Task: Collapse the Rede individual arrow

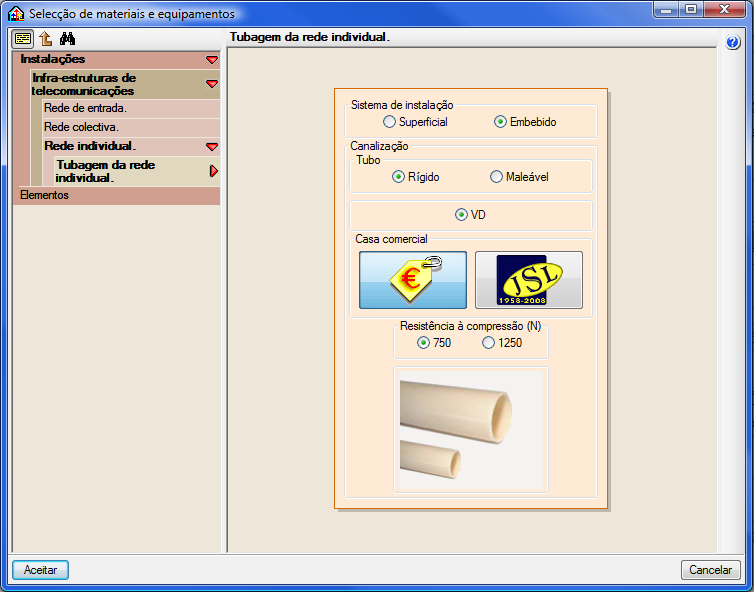Action: 211,146
